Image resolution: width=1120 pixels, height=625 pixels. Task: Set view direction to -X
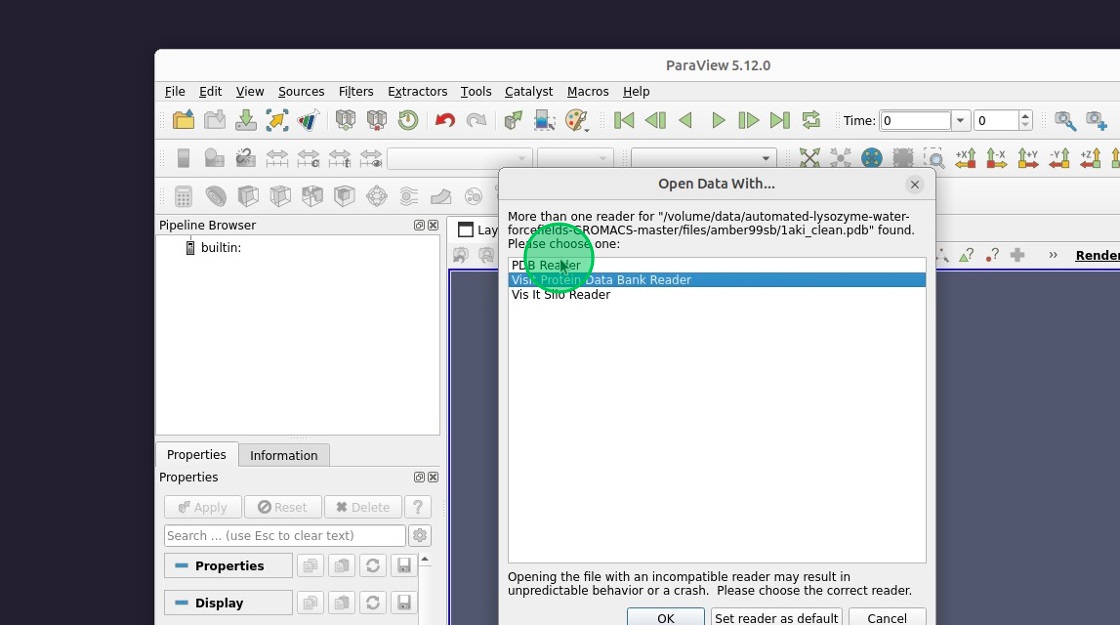(996, 158)
